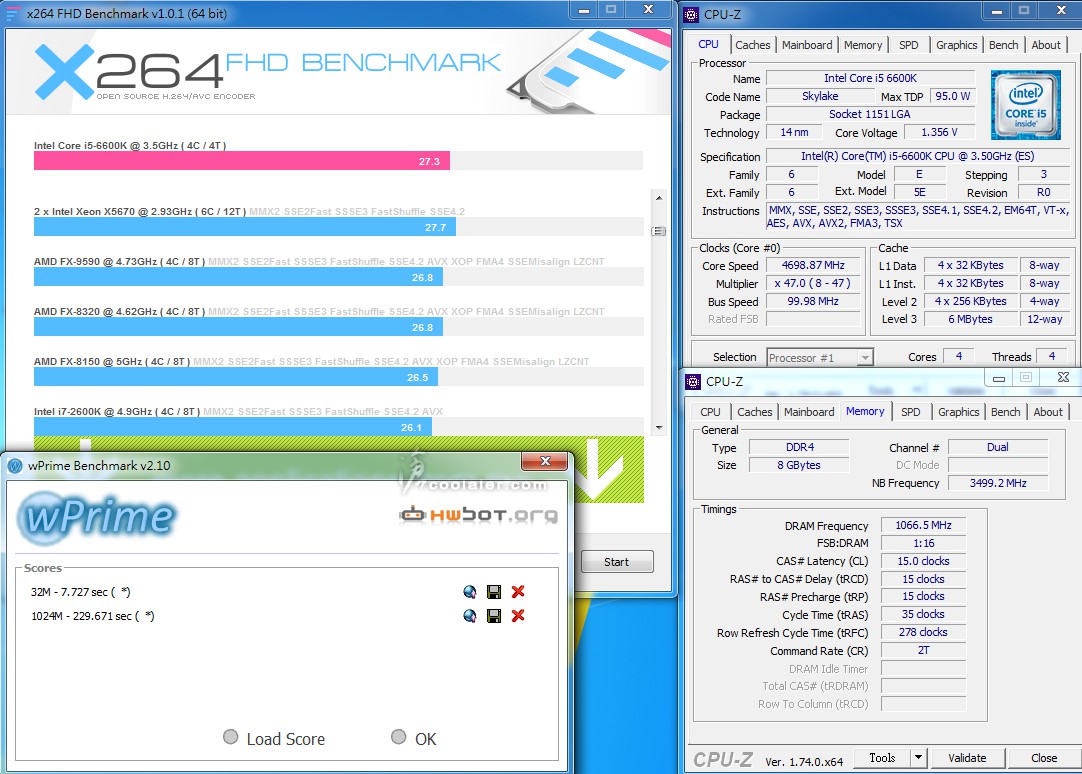The height and width of the screenshot is (774, 1082).
Task: Open Memory tab in upper CPU-Z window
Action: (x=863, y=45)
